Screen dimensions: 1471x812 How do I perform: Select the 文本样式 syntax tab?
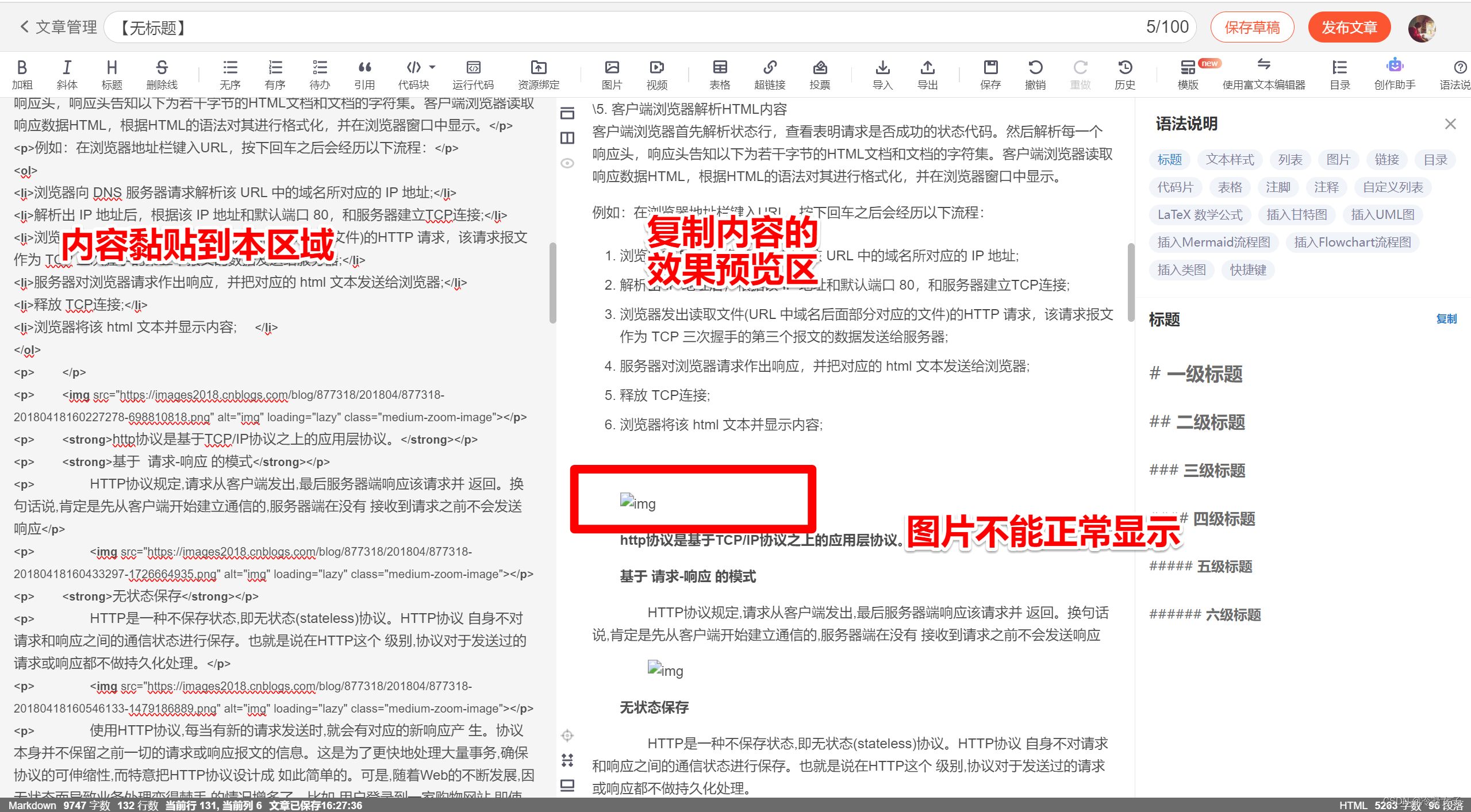tap(1230, 159)
